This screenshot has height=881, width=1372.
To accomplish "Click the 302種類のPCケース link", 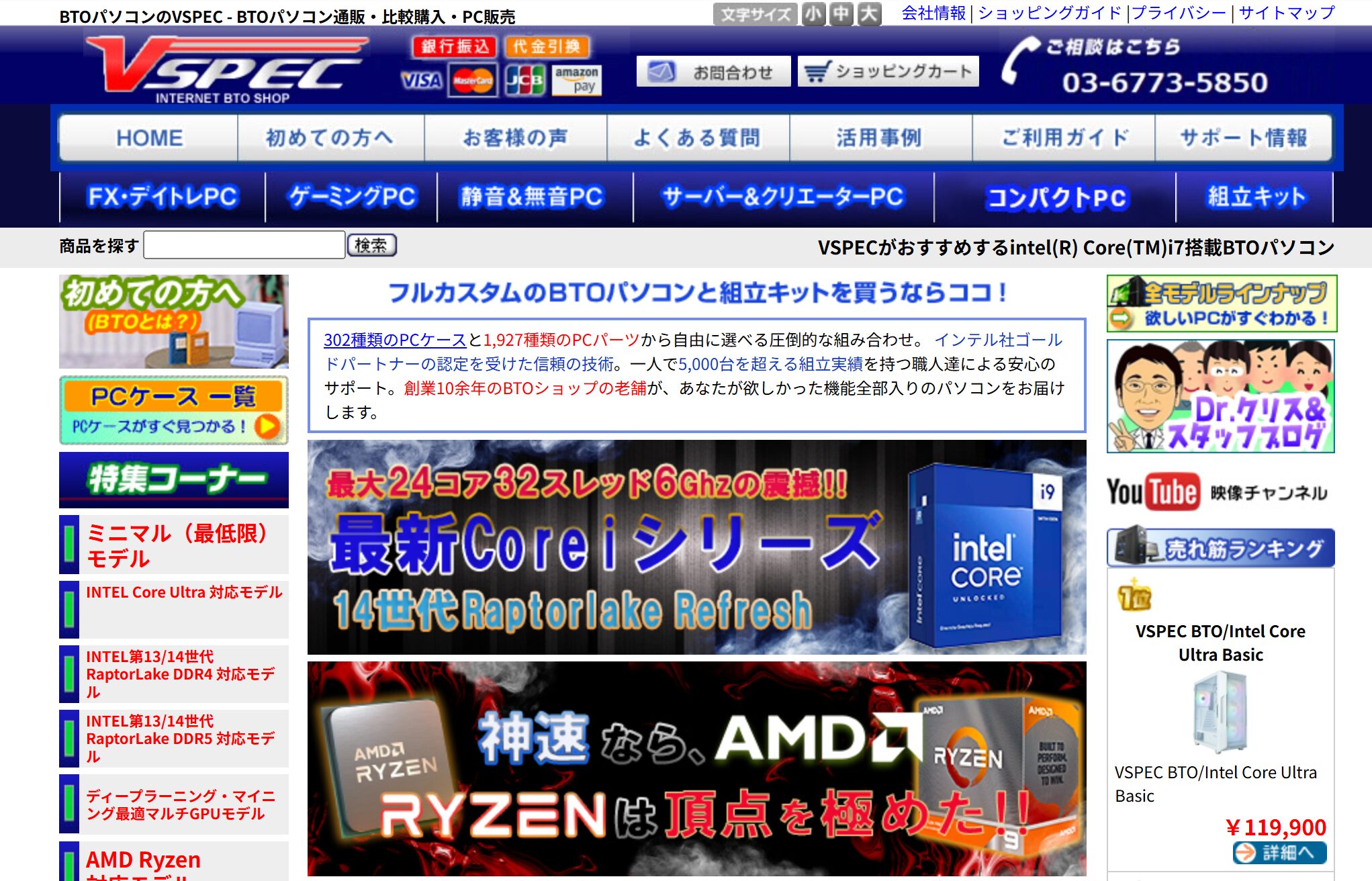I will [x=395, y=340].
